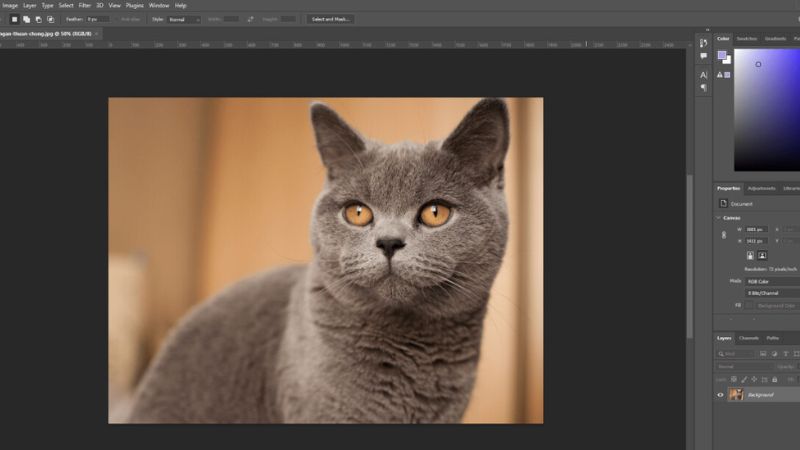Click the canvas height H field
This screenshot has width=800, height=450.
pyautogui.click(x=756, y=241)
